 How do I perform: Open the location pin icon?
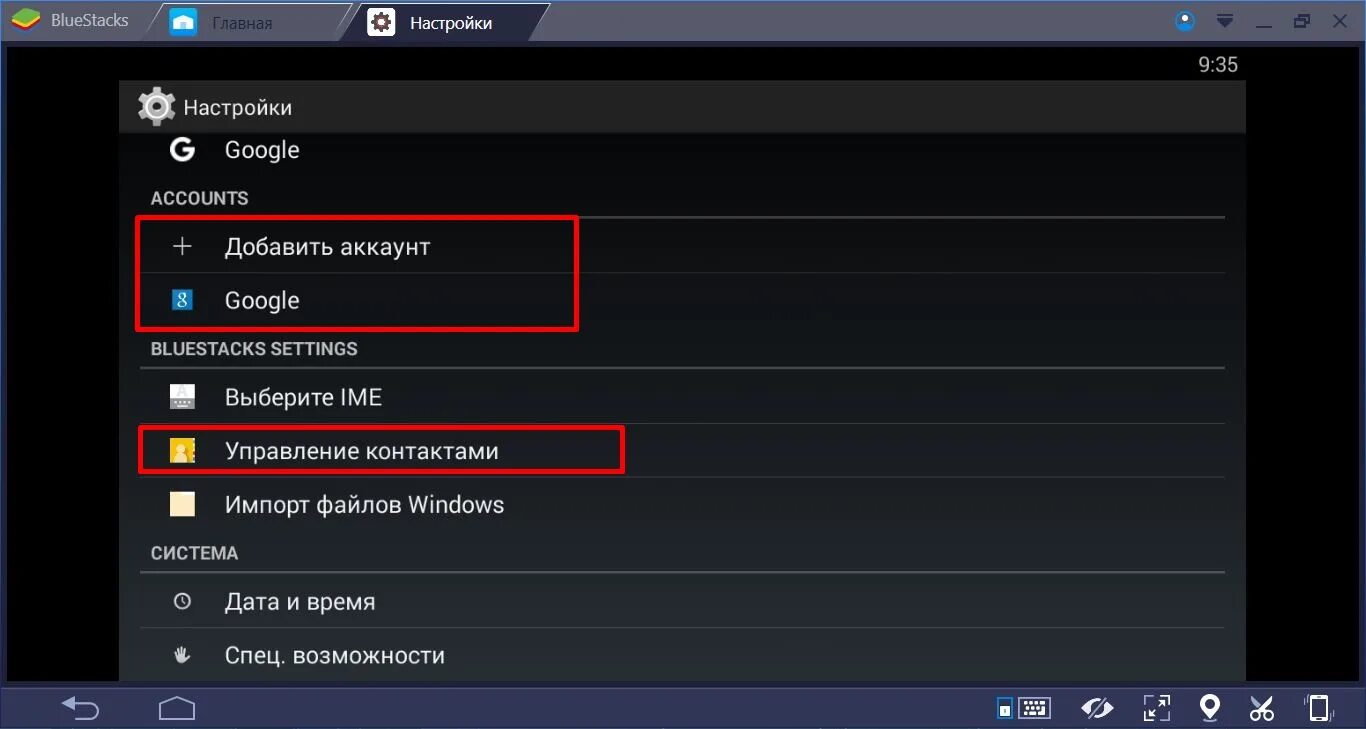[1210, 708]
